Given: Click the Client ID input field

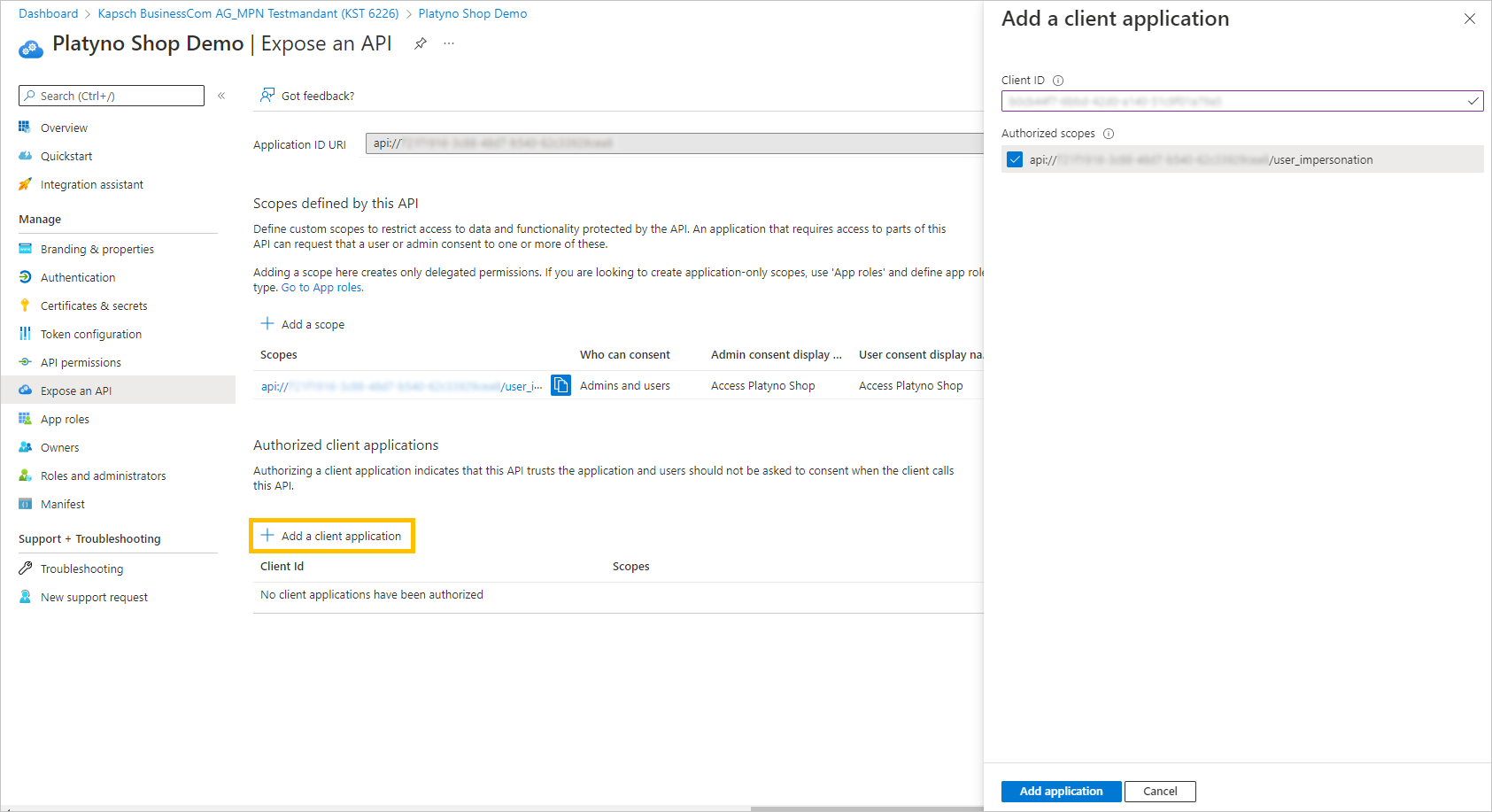Looking at the screenshot, I should [1242, 101].
